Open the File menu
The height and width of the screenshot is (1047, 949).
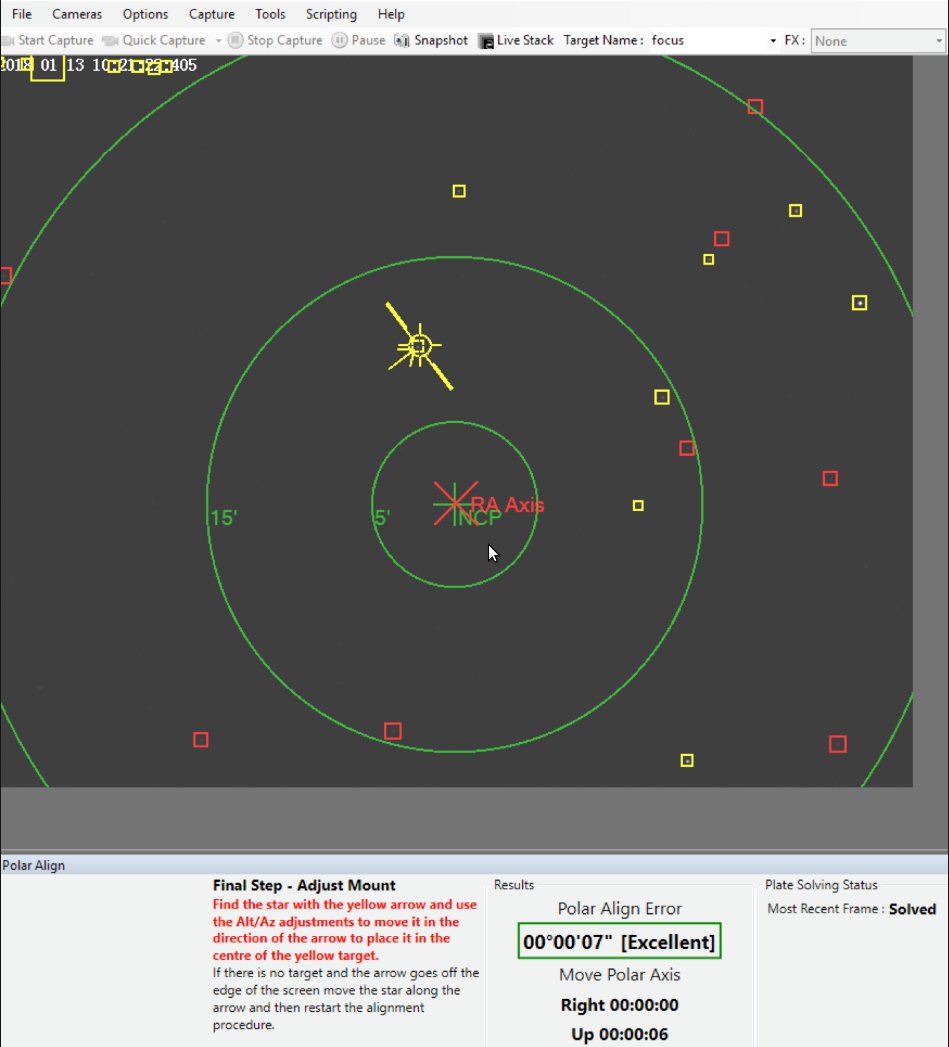pyautogui.click(x=21, y=14)
